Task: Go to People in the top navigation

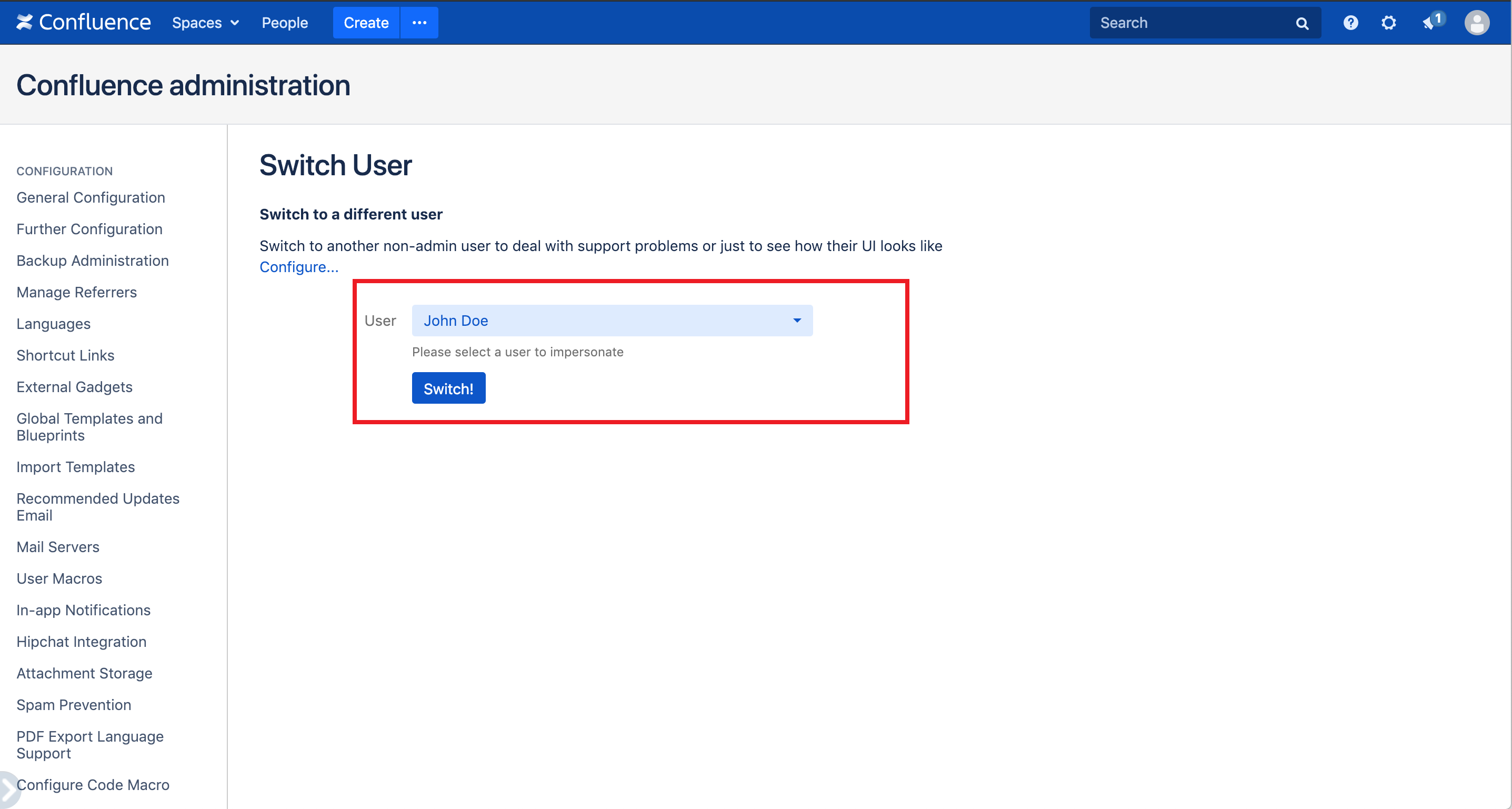Action: [285, 22]
